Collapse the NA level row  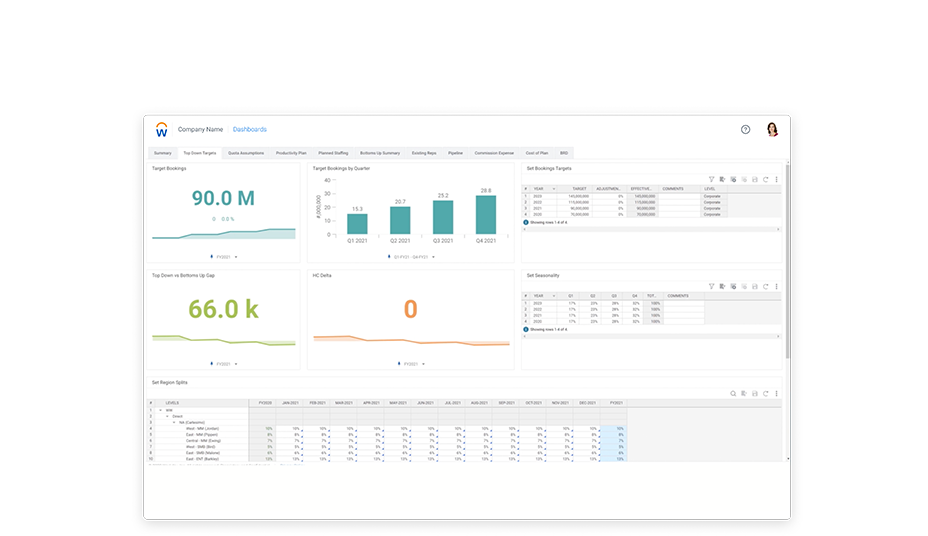point(174,422)
